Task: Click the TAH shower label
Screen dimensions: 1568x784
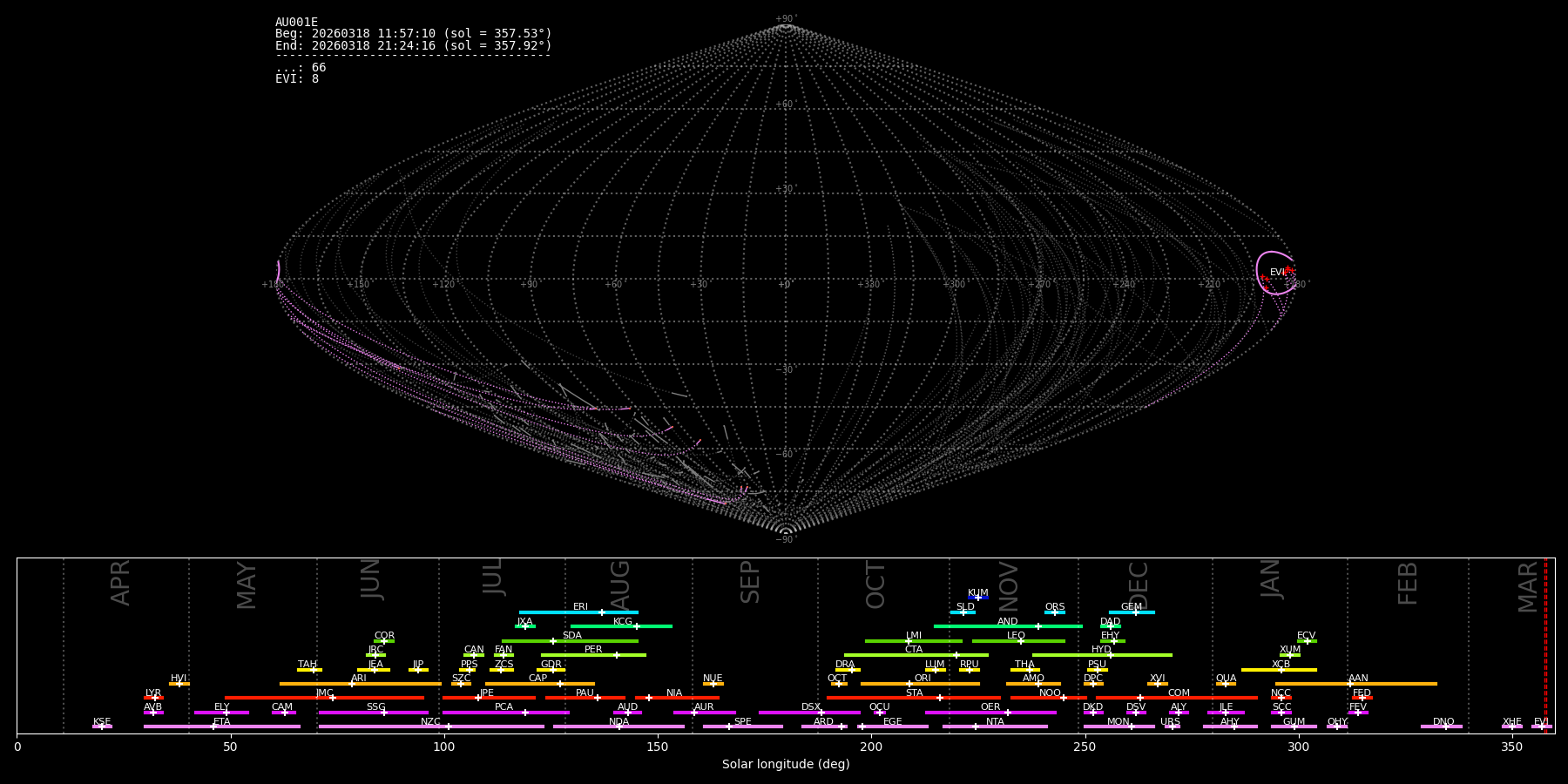Action: tap(308, 665)
